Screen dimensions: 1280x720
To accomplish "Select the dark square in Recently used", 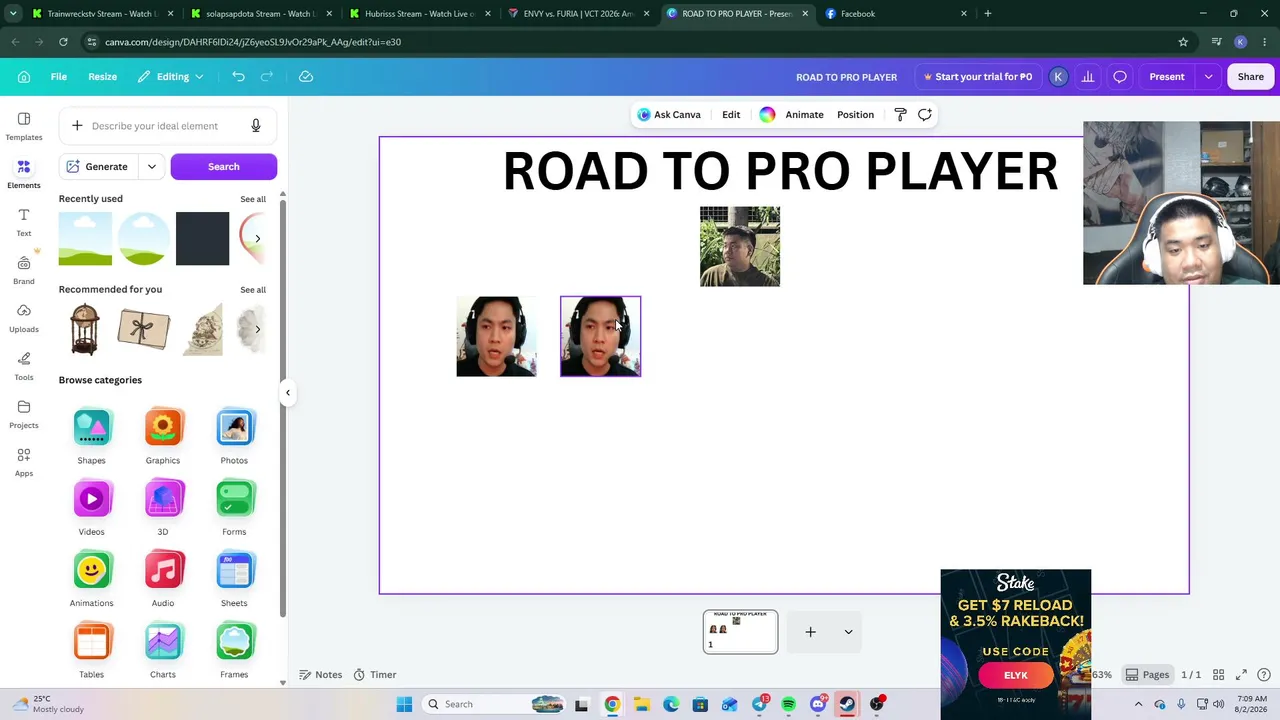I will [x=202, y=239].
